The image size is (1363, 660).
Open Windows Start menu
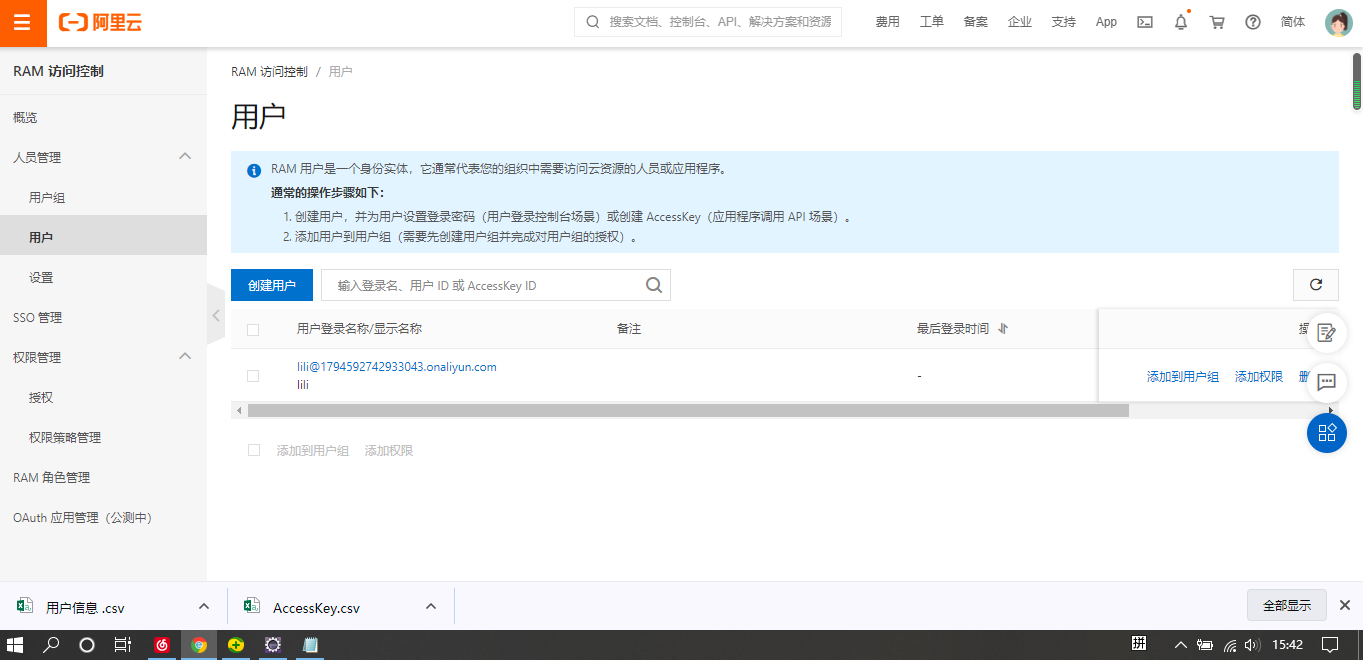[x=15, y=645]
